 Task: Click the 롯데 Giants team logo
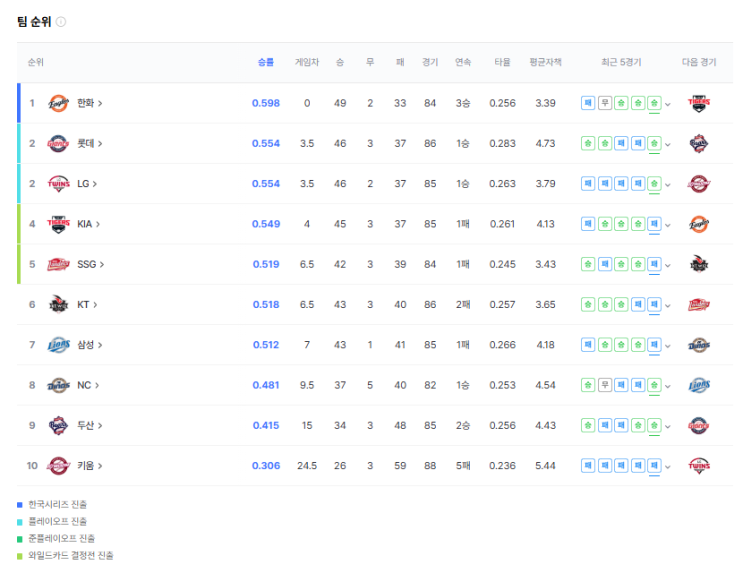(x=58, y=143)
